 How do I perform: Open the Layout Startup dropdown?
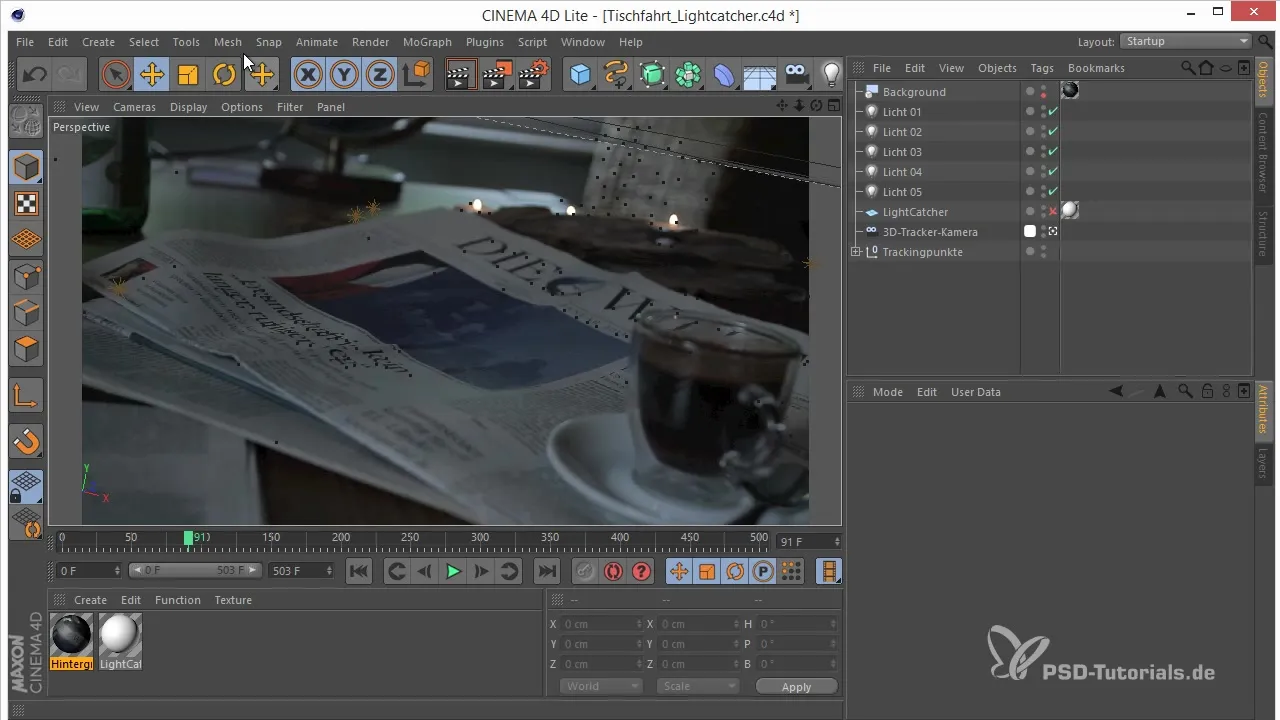coord(1186,42)
